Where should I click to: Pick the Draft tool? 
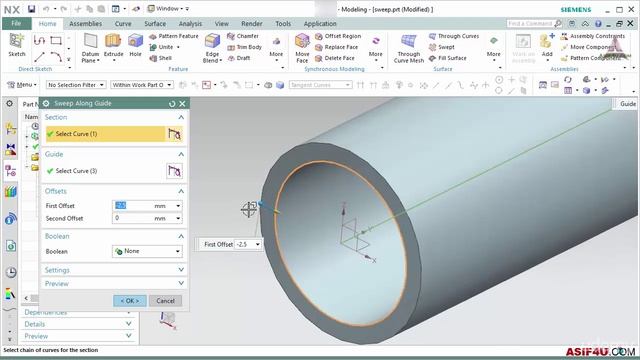click(239, 58)
